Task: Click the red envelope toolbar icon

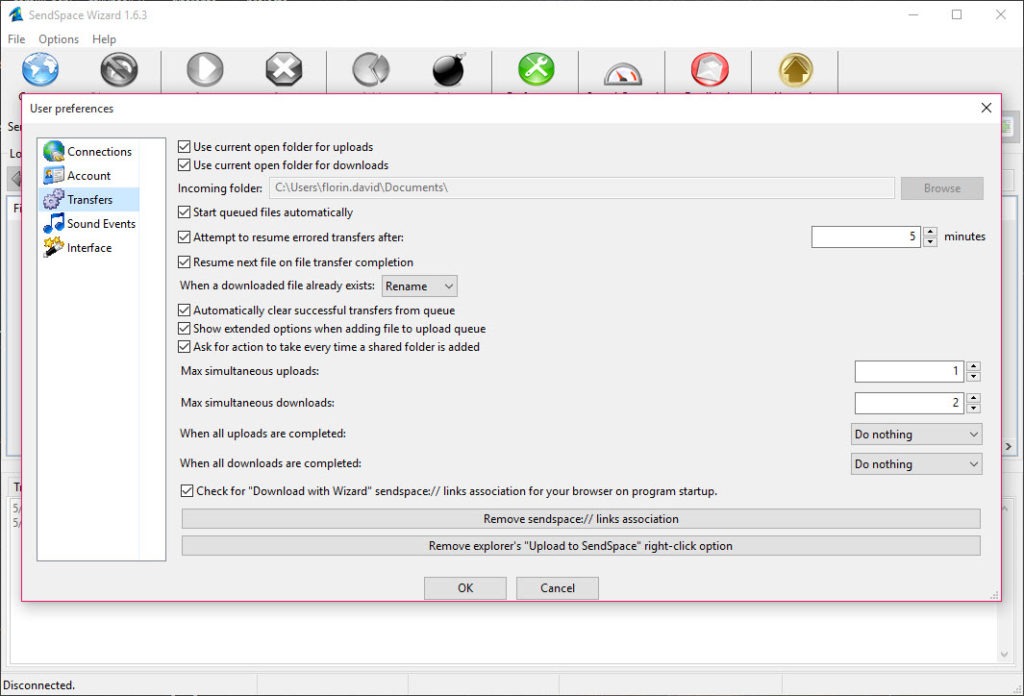Action: tap(709, 69)
